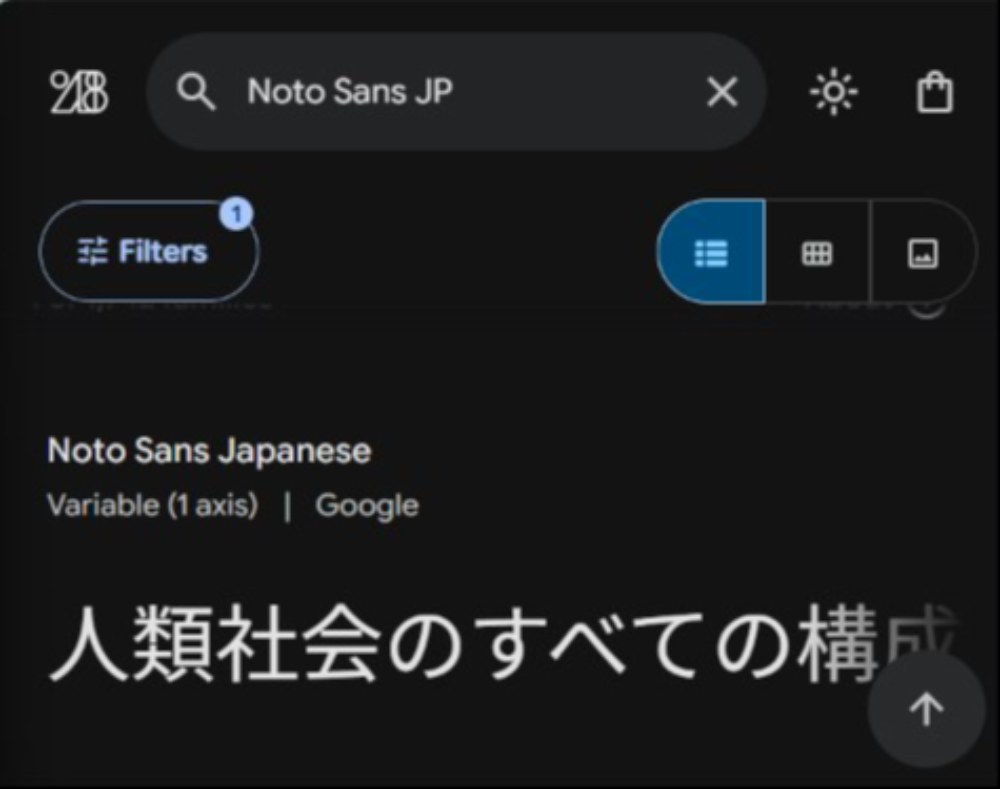Switch to list view

point(711,252)
